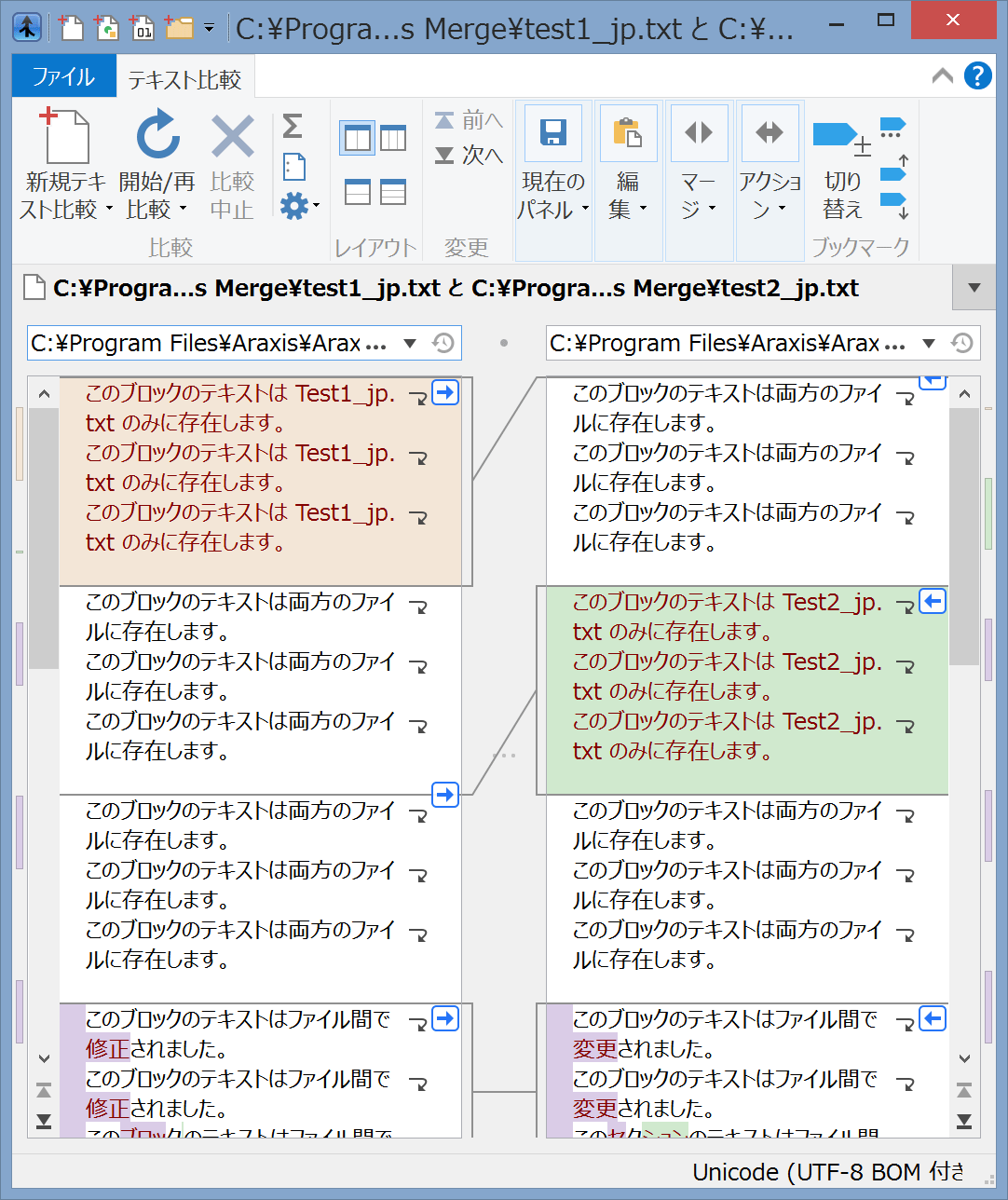
Task: Click the blue help question mark icon
Action: pos(977,76)
